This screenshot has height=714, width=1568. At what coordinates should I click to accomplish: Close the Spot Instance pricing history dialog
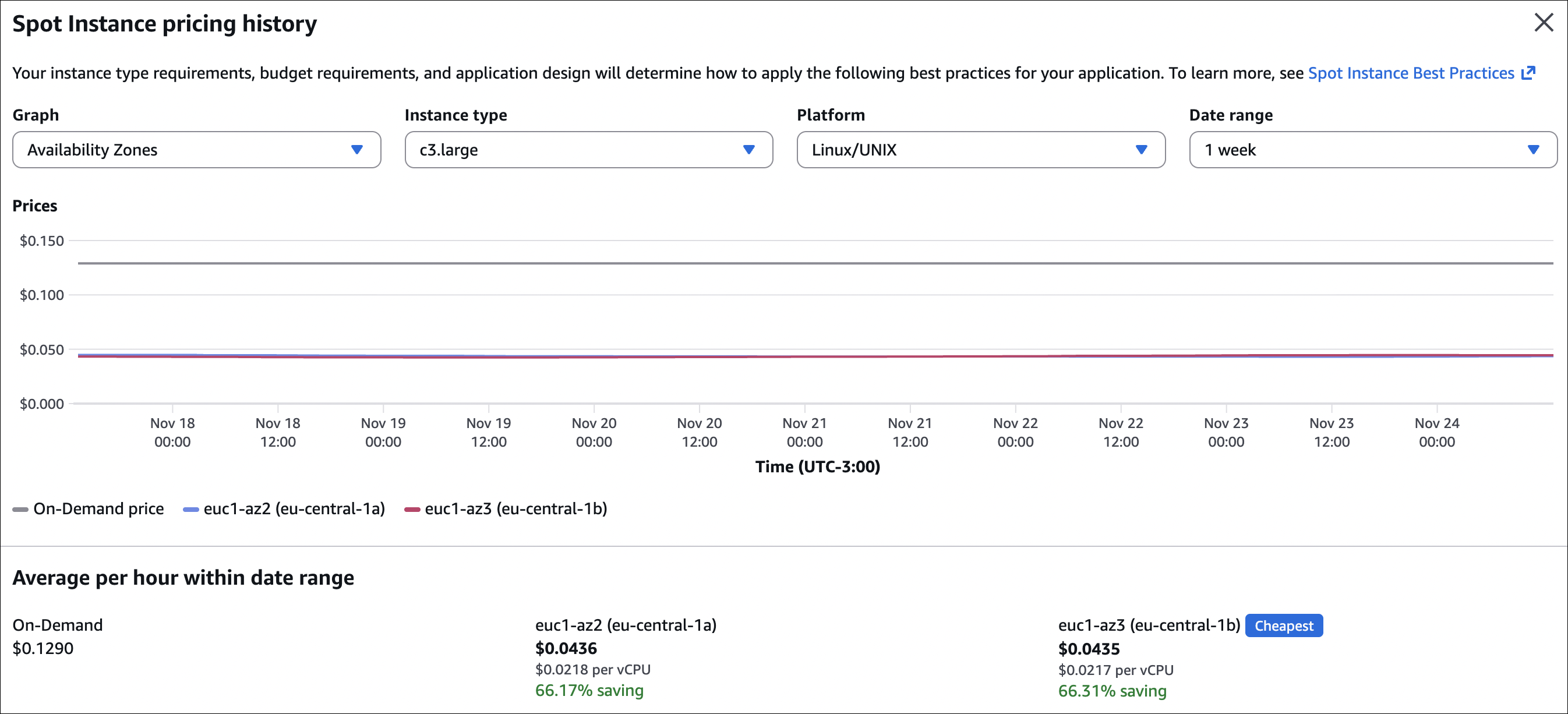(x=1544, y=23)
